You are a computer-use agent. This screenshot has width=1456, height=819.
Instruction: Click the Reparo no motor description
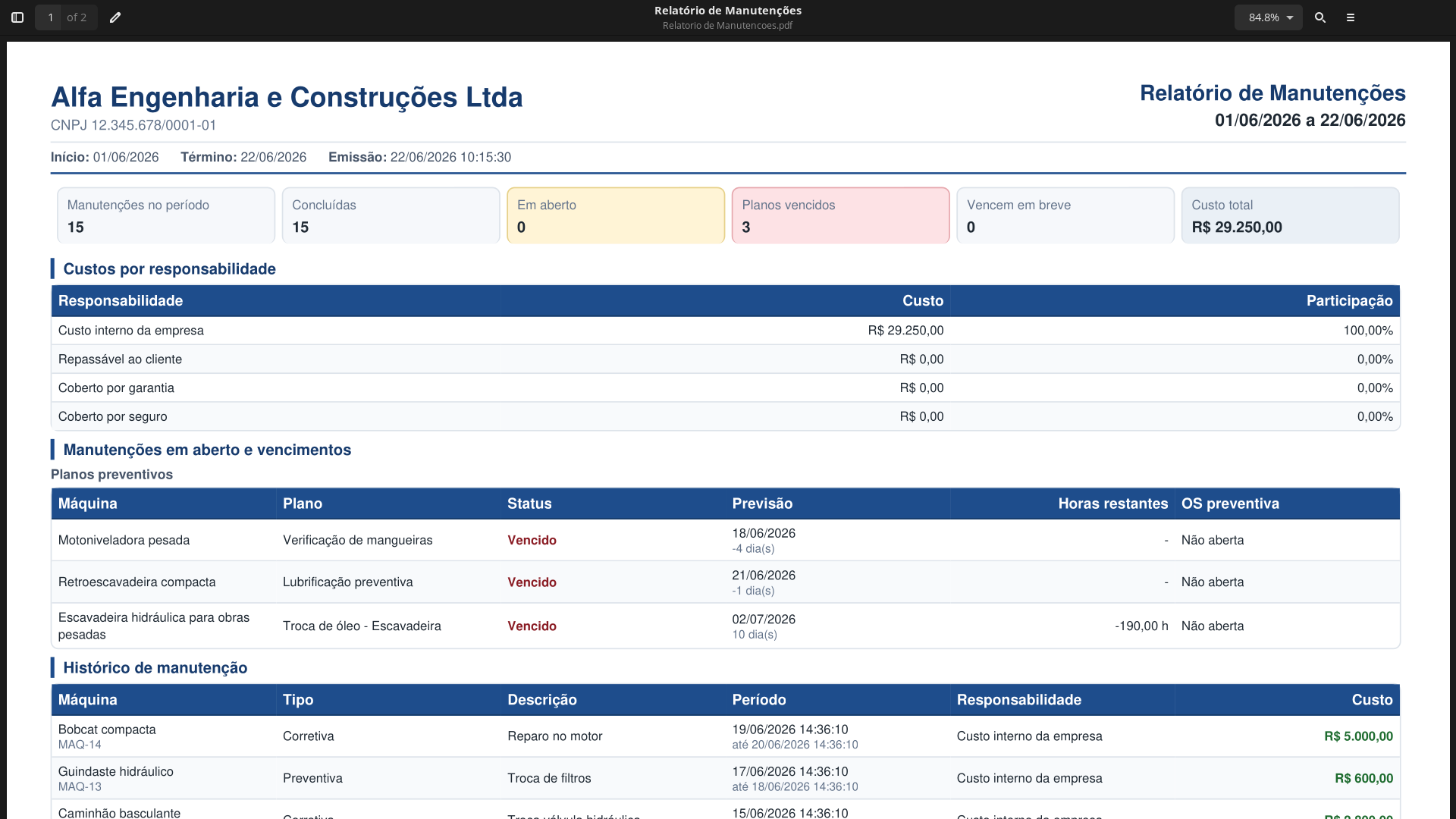tap(555, 736)
